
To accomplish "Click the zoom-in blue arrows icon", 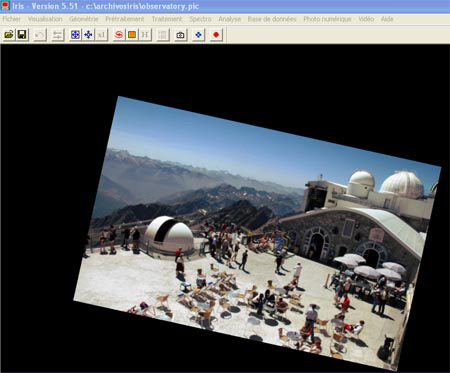I will point(75,35).
